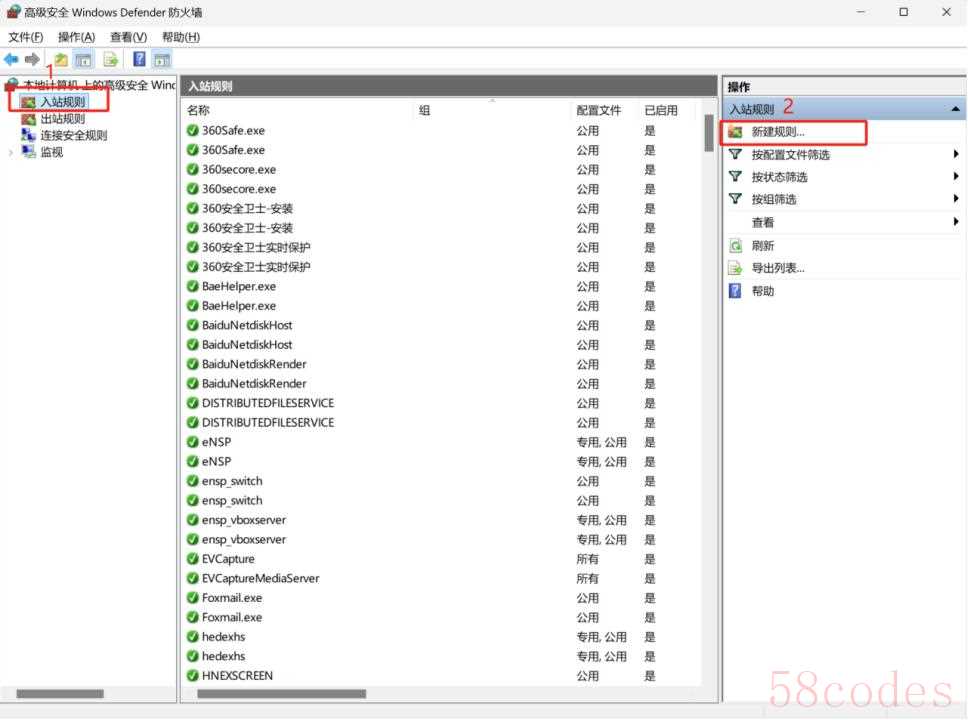Click the Export list toolbar icon
Image resolution: width=968 pixels, height=720 pixels.
[x=111, y=59]
